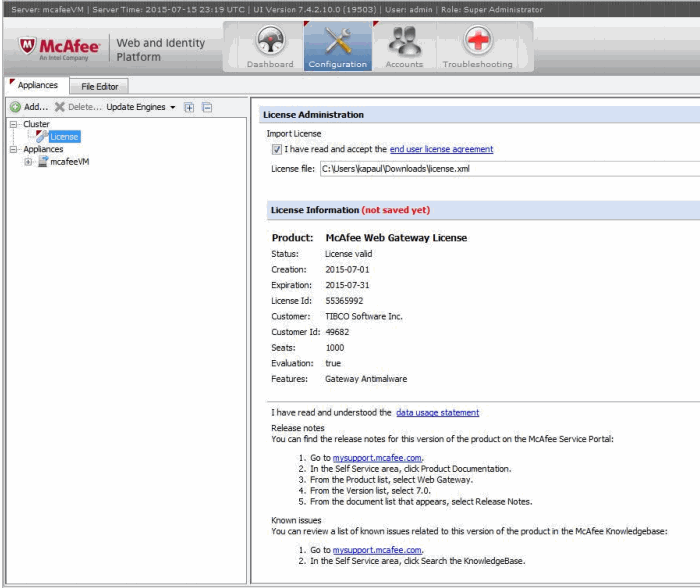700x588 pixels.
Task: Click the Add... button label
Action: pos(36,107)
